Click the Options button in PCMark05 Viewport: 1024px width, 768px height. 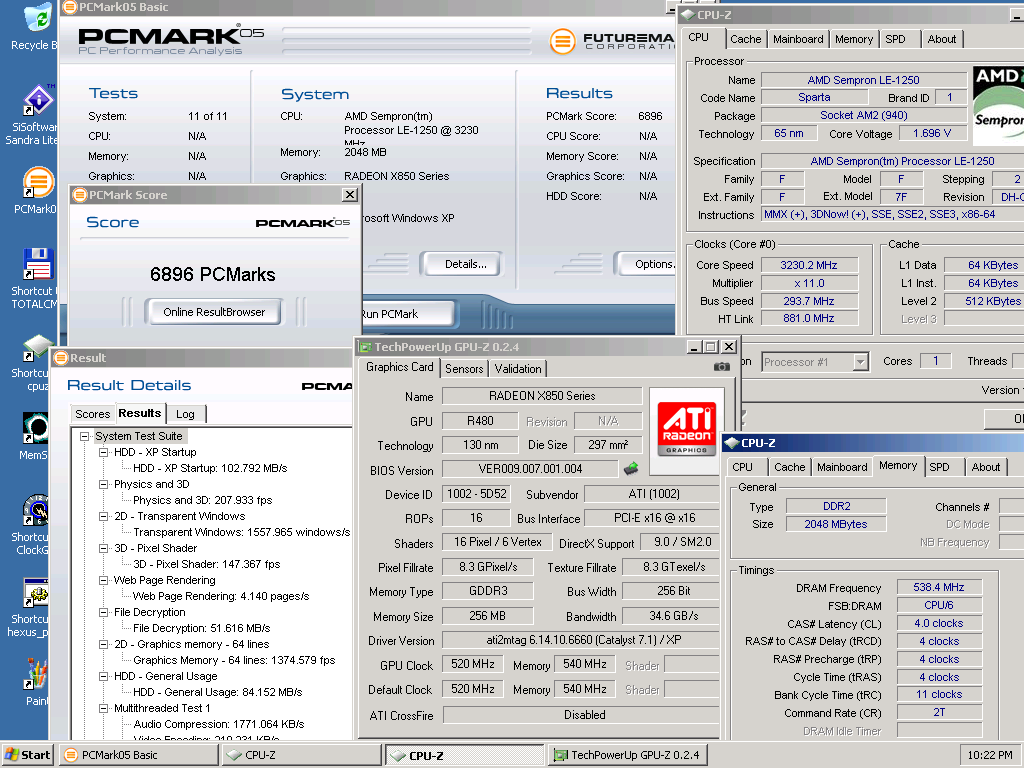pyautogui.click(x=647, y=264)
